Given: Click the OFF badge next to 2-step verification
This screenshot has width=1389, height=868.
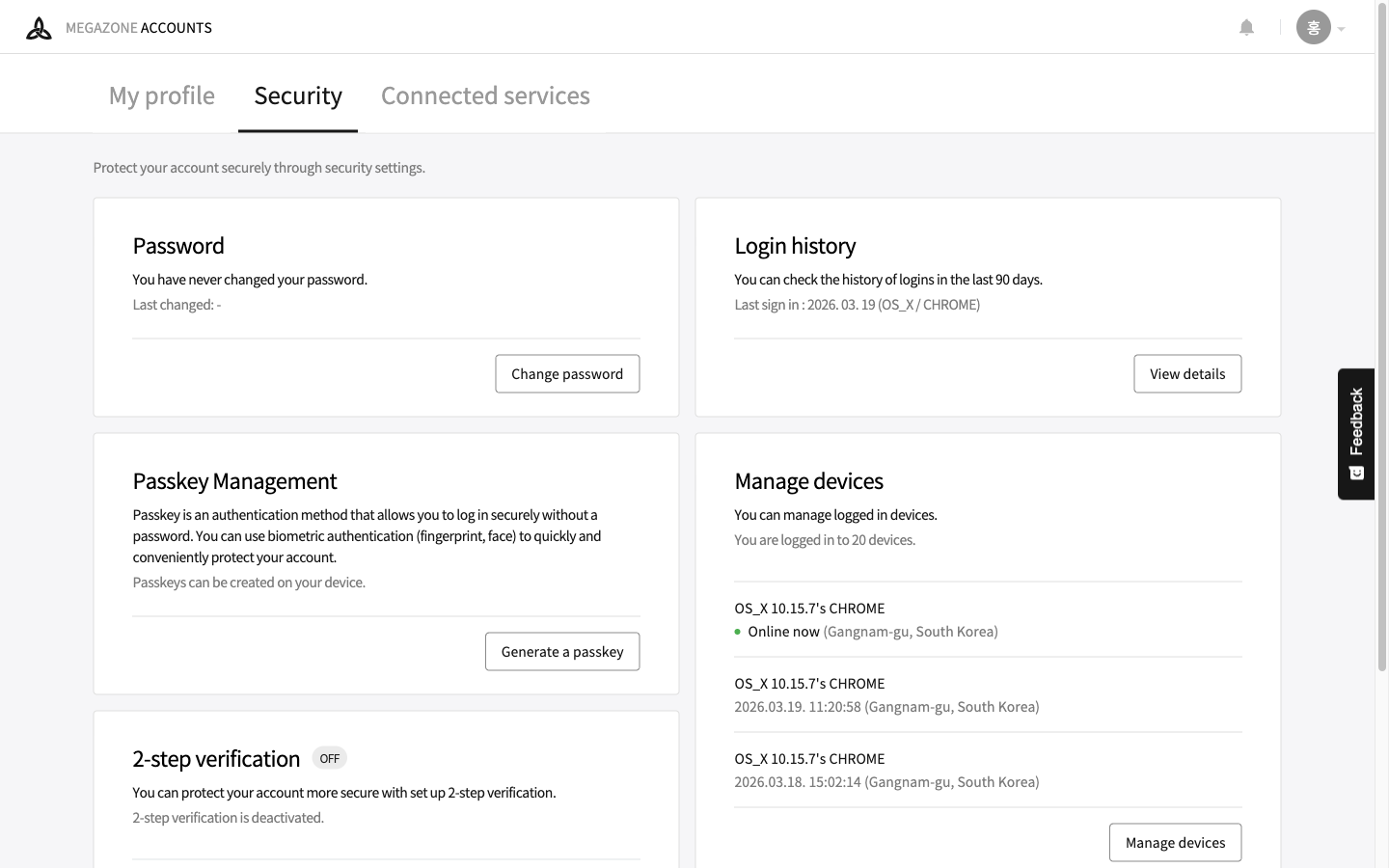Looking at the screenshot, I should pyautogui.click(x=329, y=758).
